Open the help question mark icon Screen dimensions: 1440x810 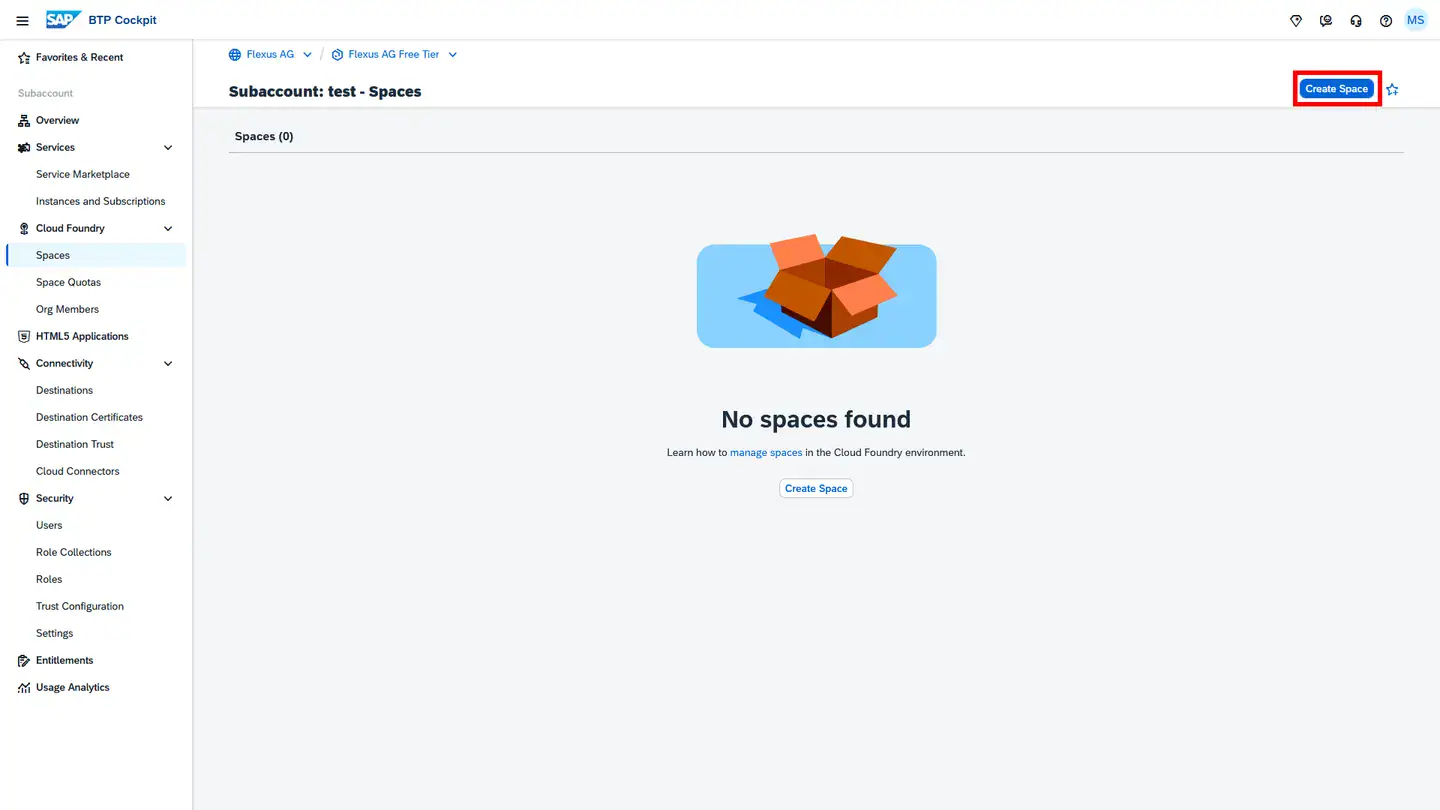point(1386,20)
